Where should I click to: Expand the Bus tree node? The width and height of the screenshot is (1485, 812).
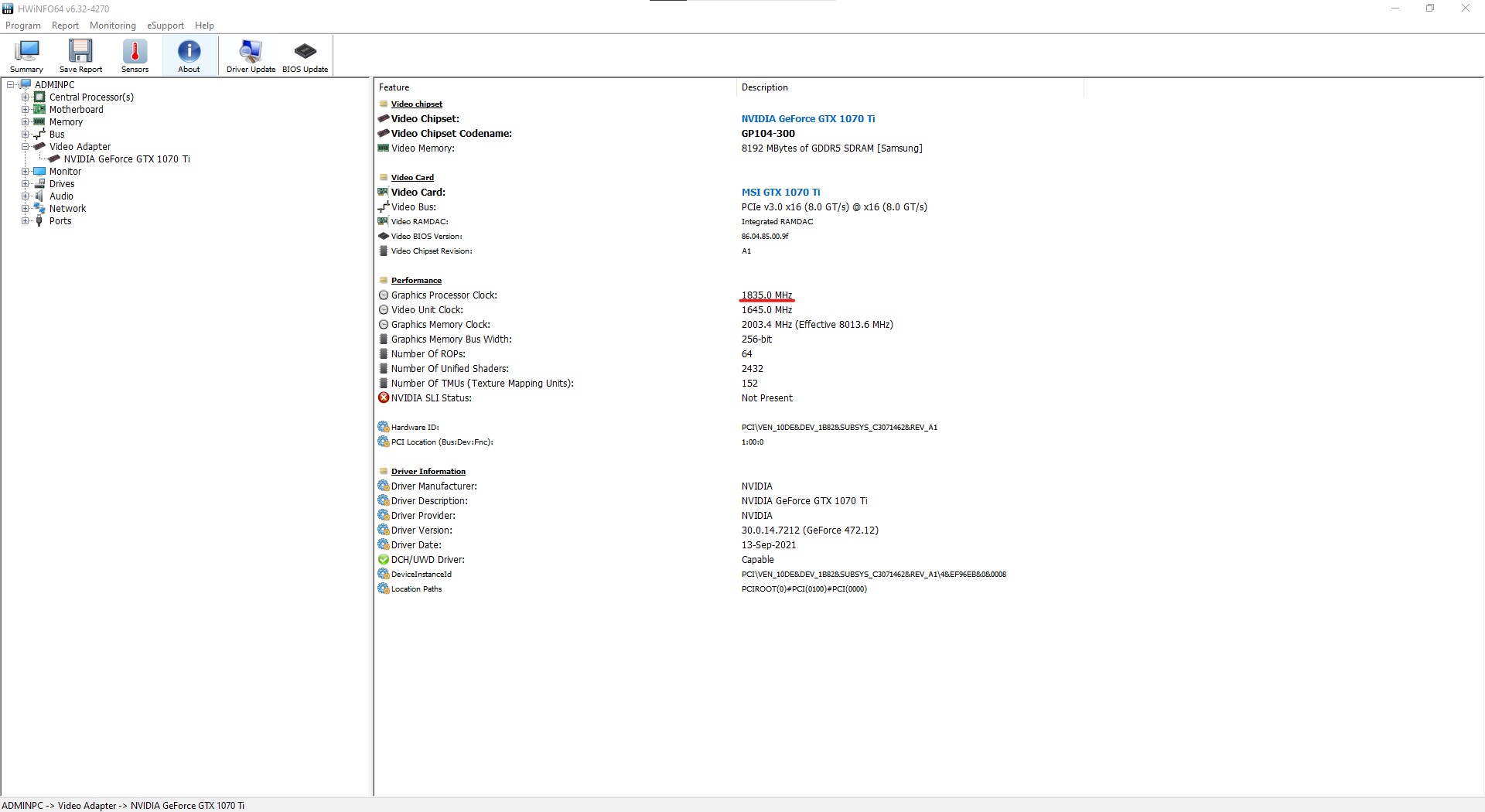(25, 134)
